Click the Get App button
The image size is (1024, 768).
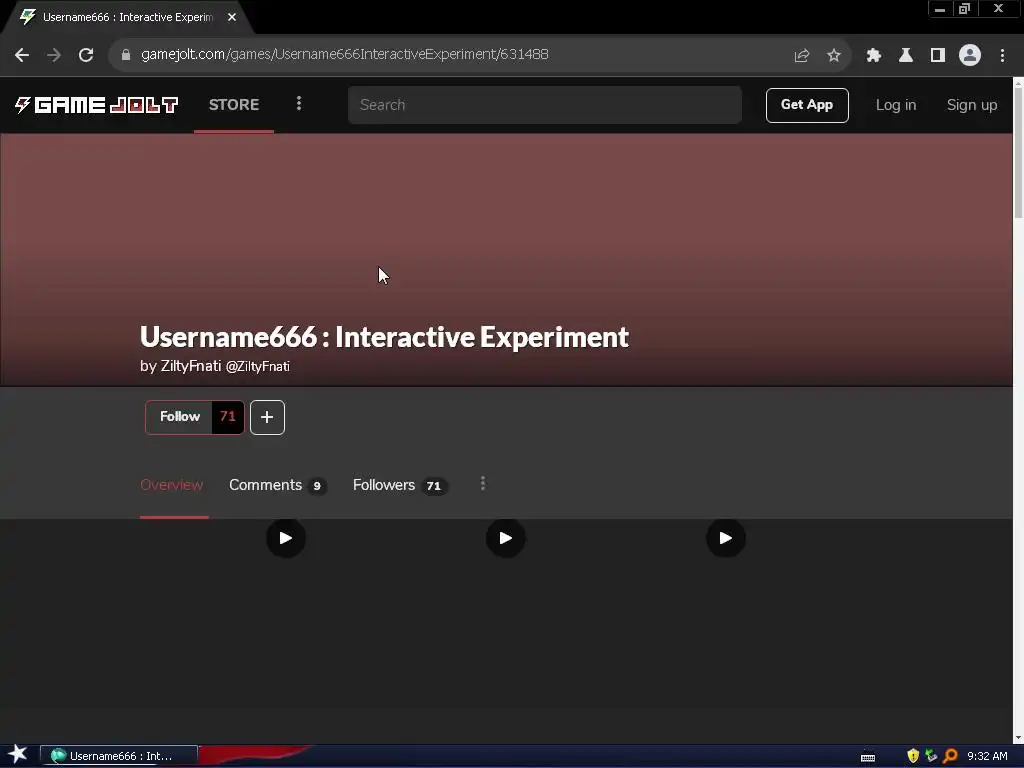click(x=807, y=105)
